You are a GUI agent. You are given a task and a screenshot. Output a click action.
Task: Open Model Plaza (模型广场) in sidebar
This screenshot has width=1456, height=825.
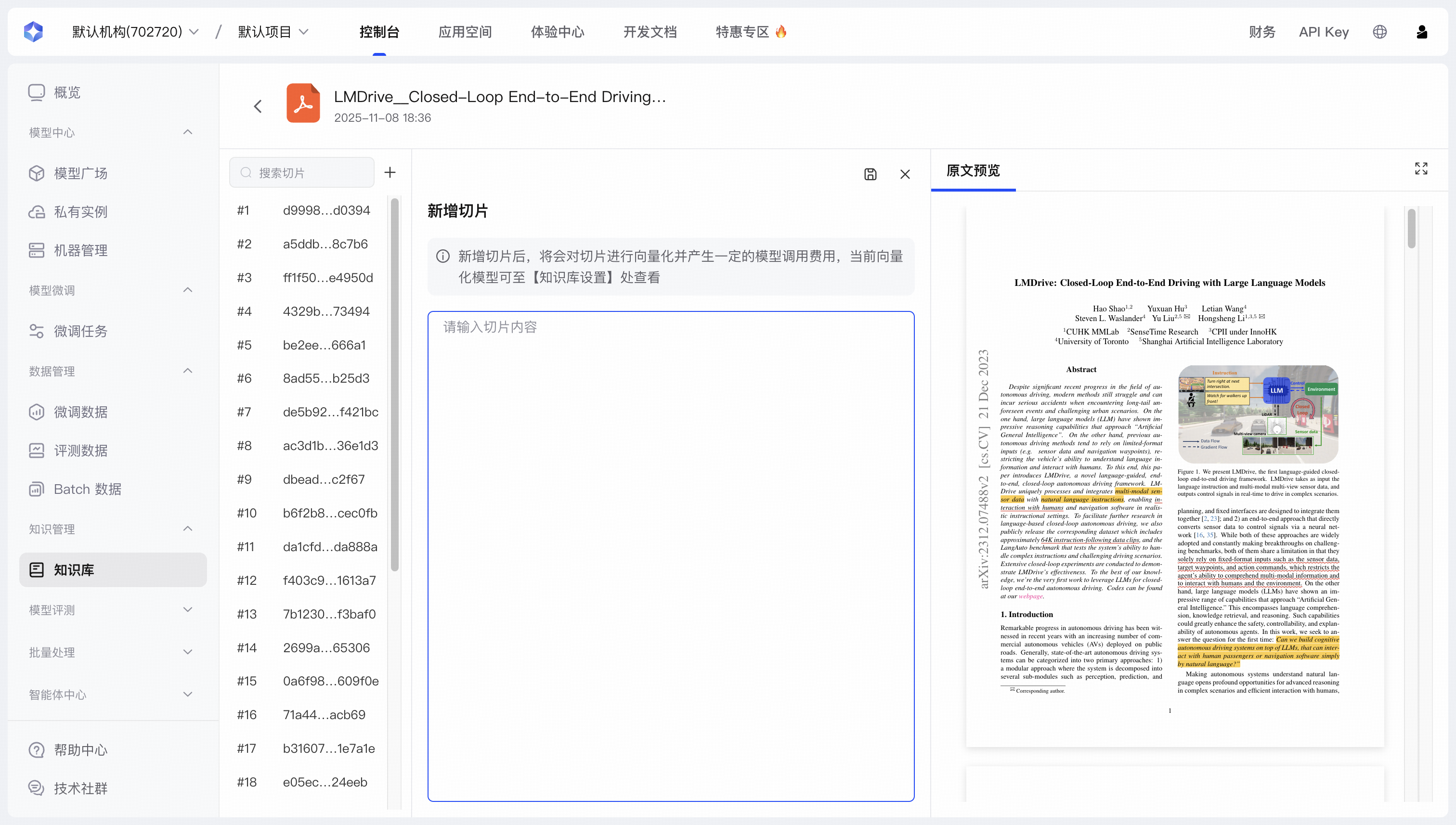(x=80, y=173)
